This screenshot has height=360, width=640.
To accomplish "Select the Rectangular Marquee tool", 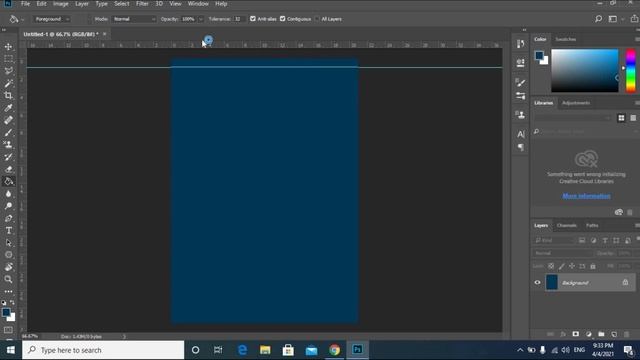I will [x=8, y=59].
